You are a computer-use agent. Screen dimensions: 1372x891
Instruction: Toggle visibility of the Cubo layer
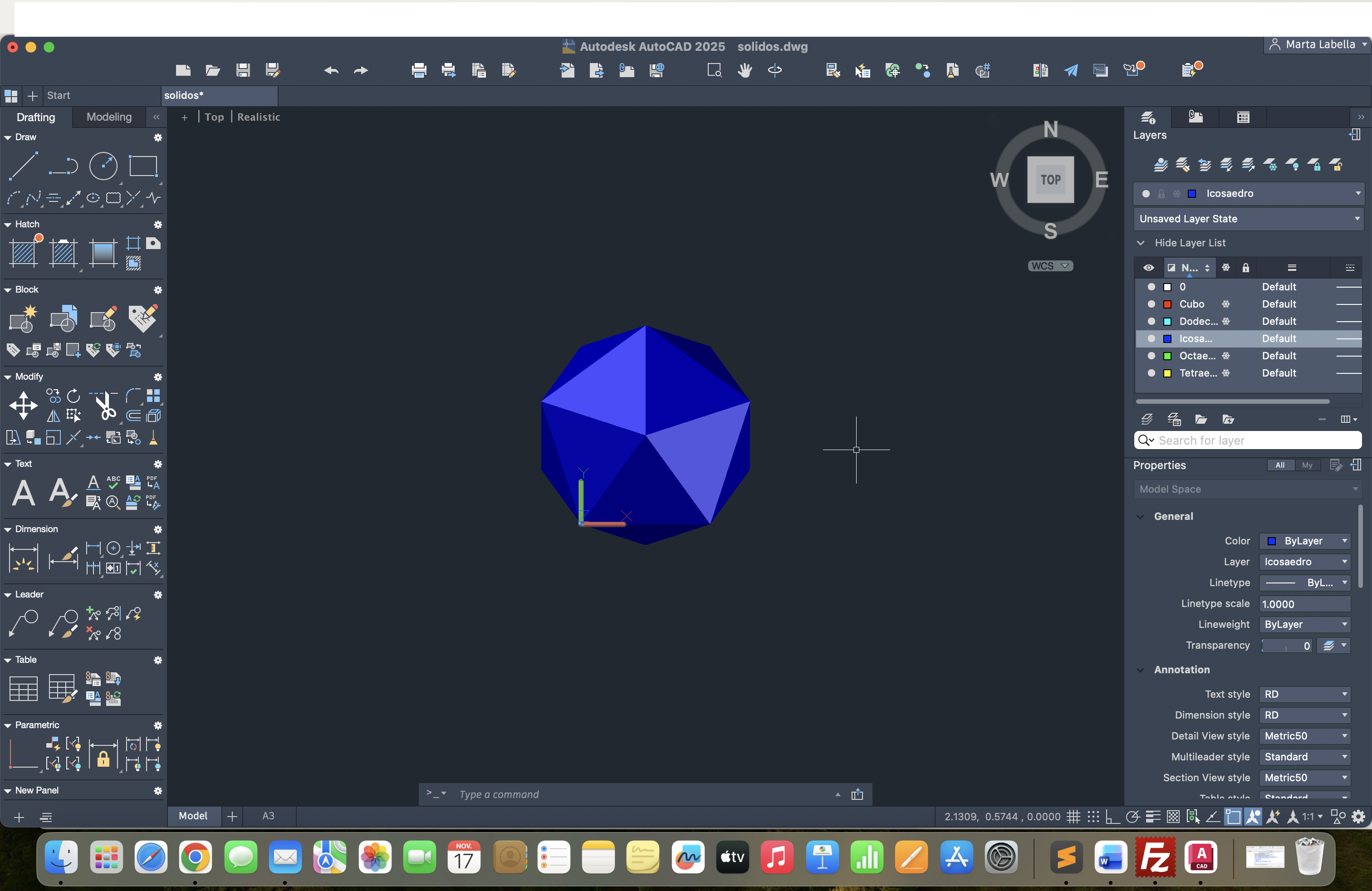coord(1151,304)
